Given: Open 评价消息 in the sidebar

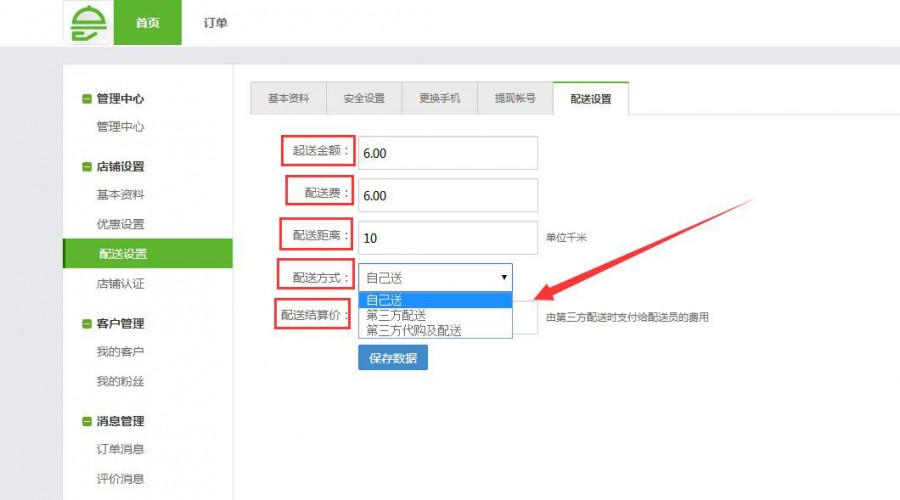Looking at the screenshot, I should 120,479.
